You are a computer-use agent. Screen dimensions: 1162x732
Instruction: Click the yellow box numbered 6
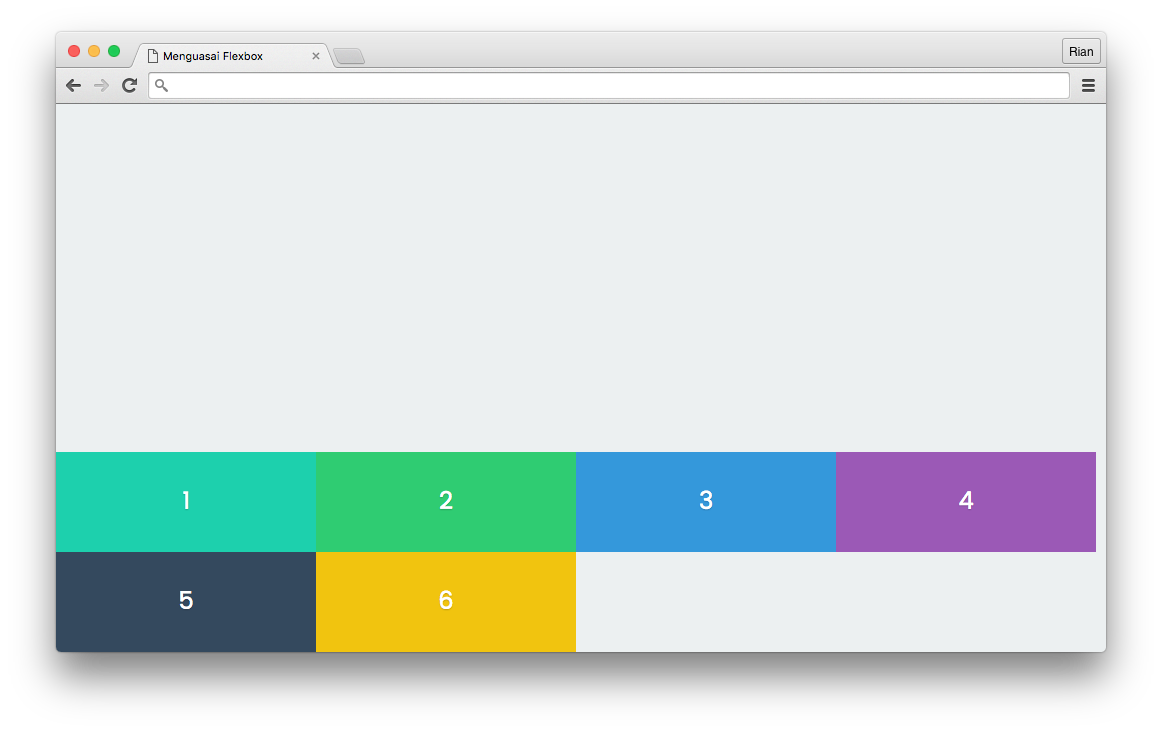click(446, 602)
